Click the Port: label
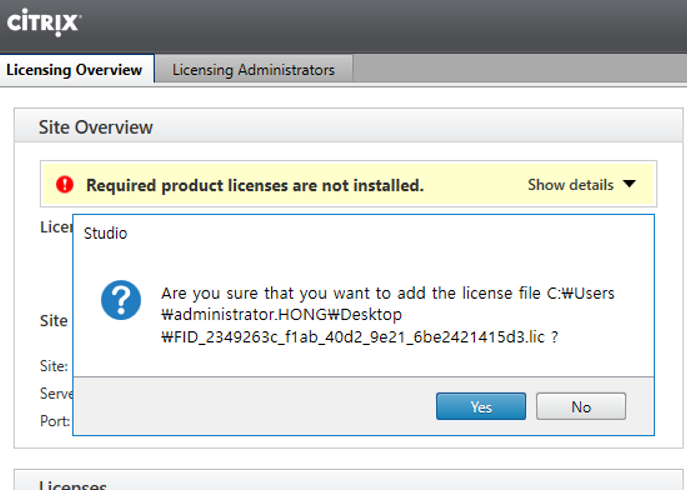Viewport: 687px width, 501px height. (55, 421)
